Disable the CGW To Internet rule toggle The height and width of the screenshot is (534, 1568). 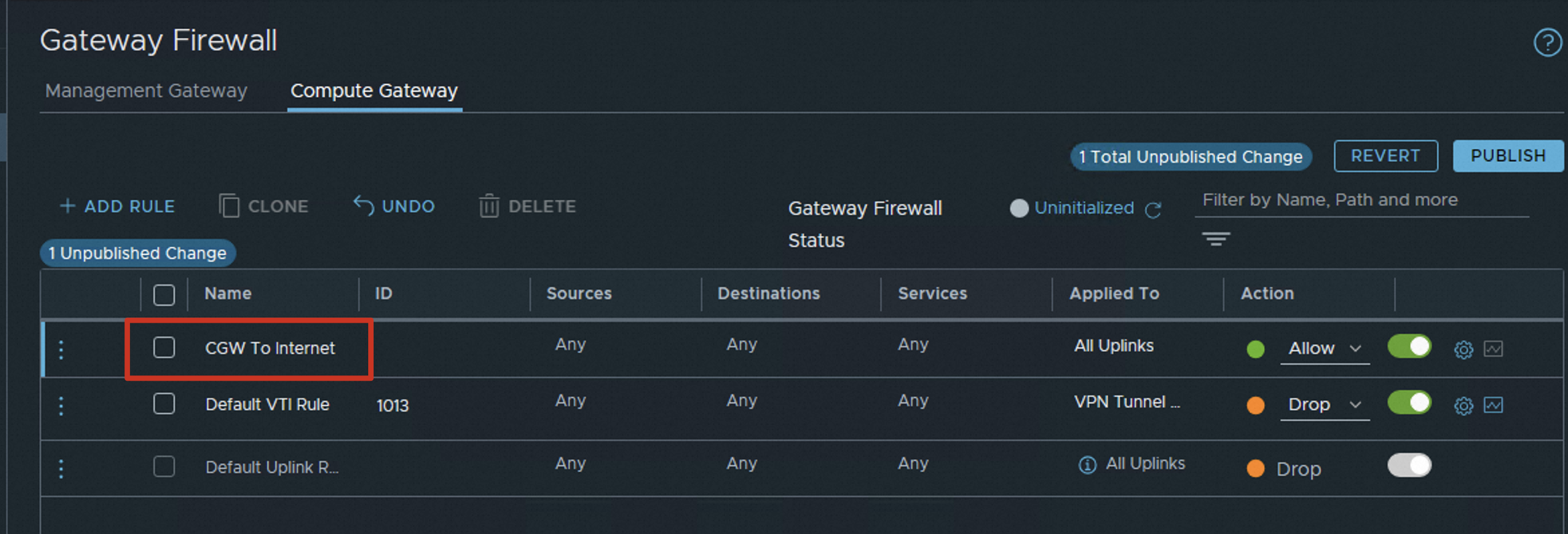(1409, 347)
